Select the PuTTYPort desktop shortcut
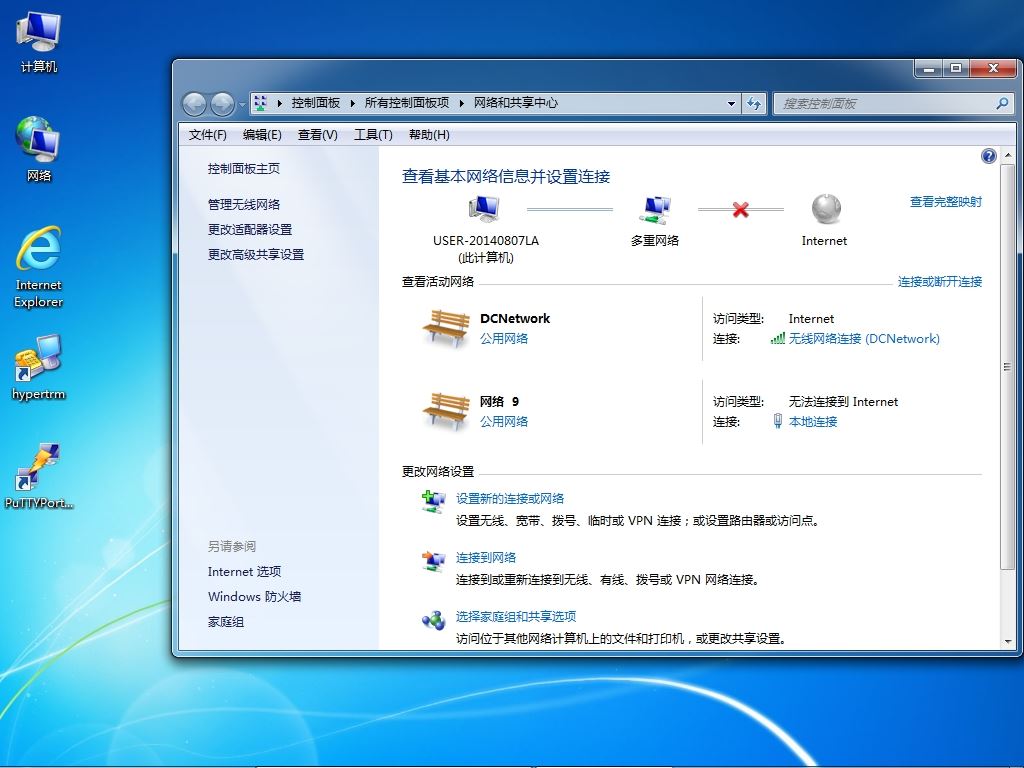This screenshot has width=1024, height=768. pyautogui.click(x=39, y=475)
